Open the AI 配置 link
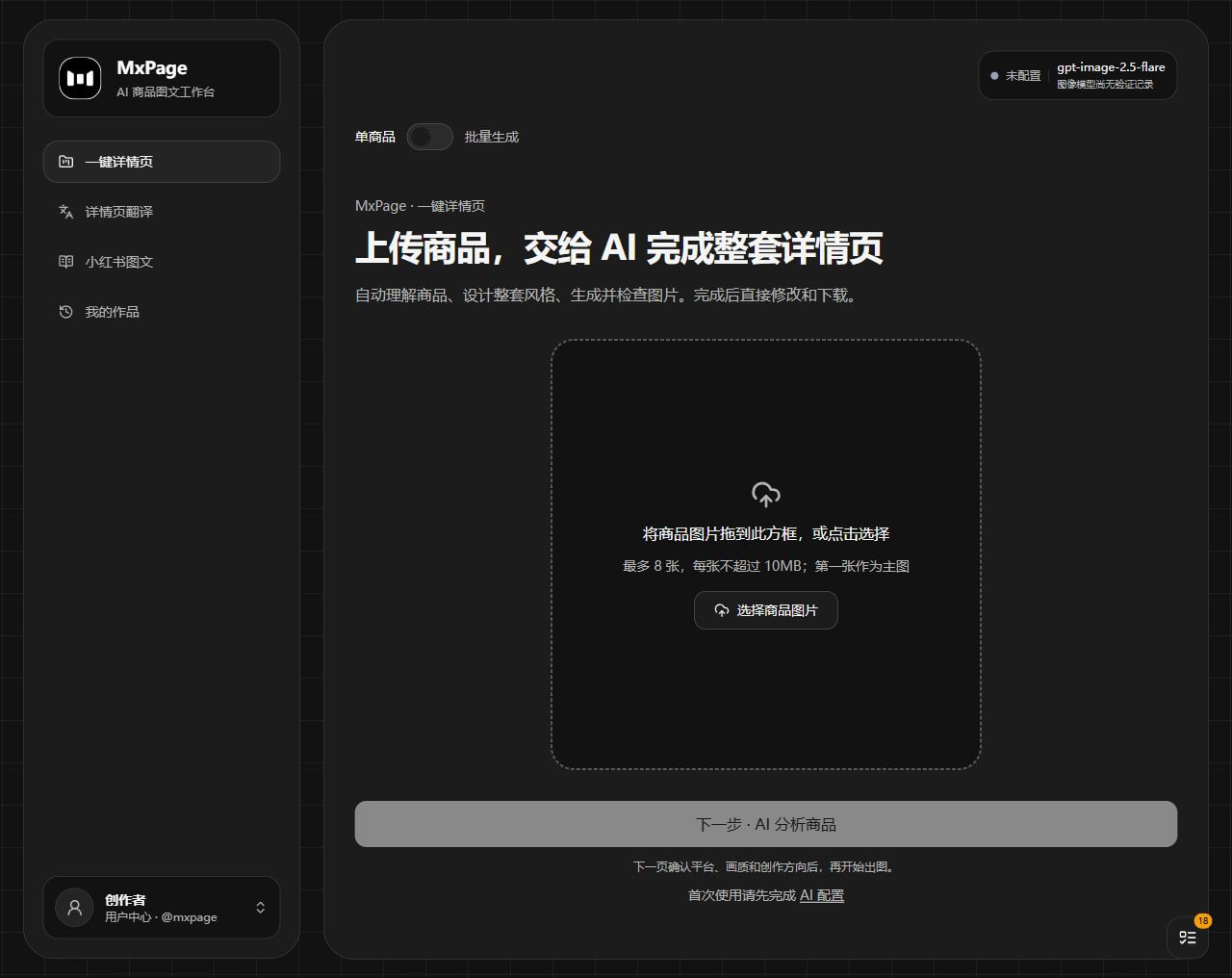 [822, 895]
